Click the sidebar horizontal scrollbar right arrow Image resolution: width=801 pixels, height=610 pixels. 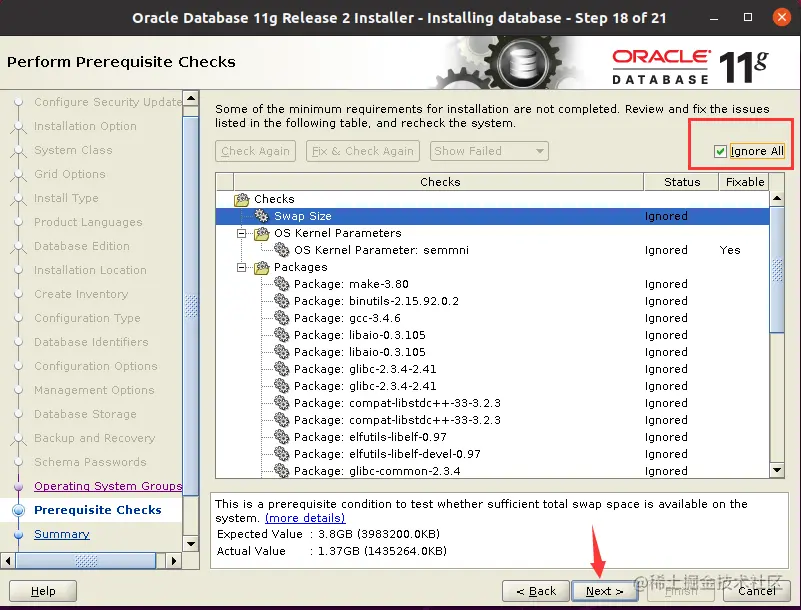174,561
